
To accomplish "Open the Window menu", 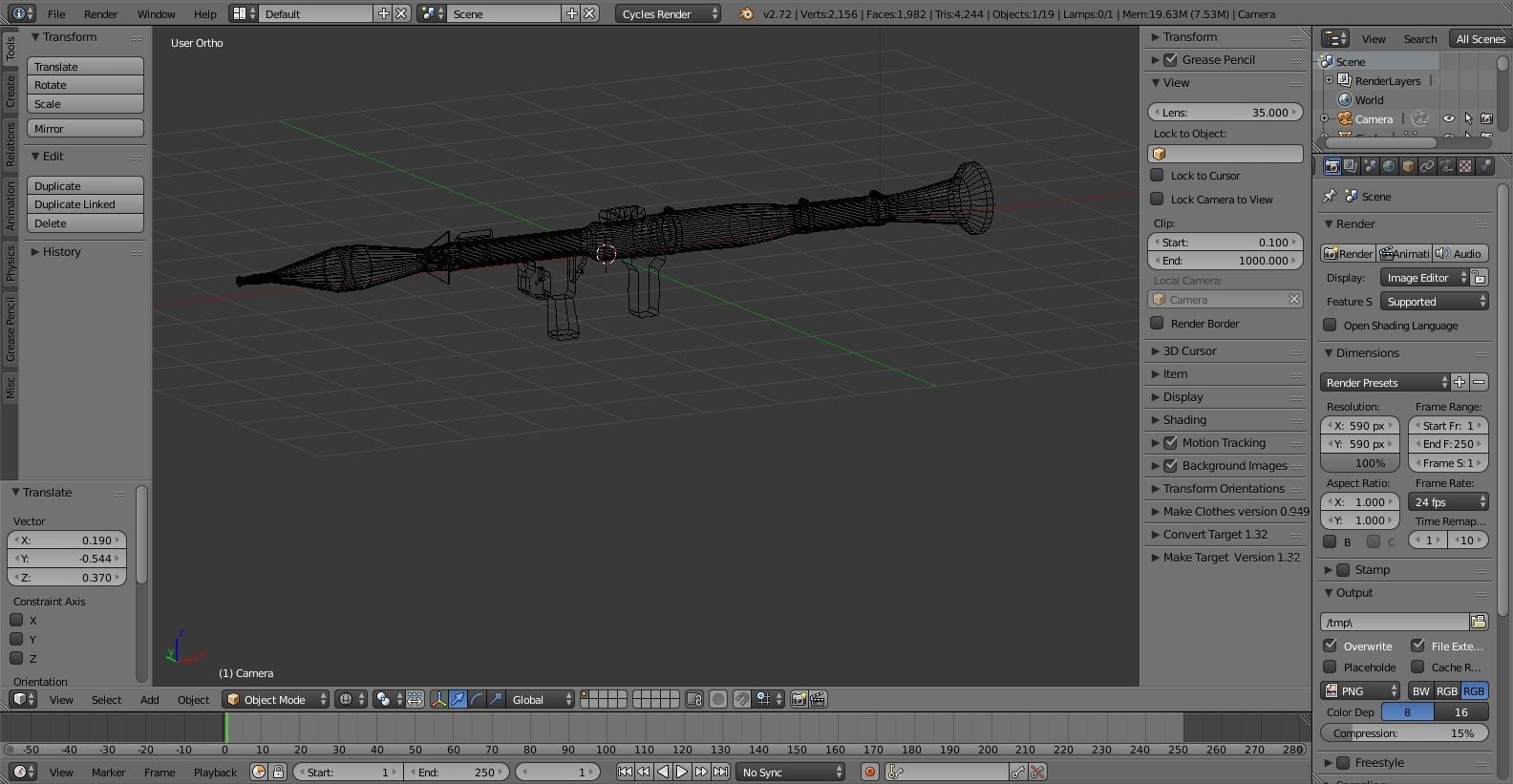I will click(x=156, y=13).
